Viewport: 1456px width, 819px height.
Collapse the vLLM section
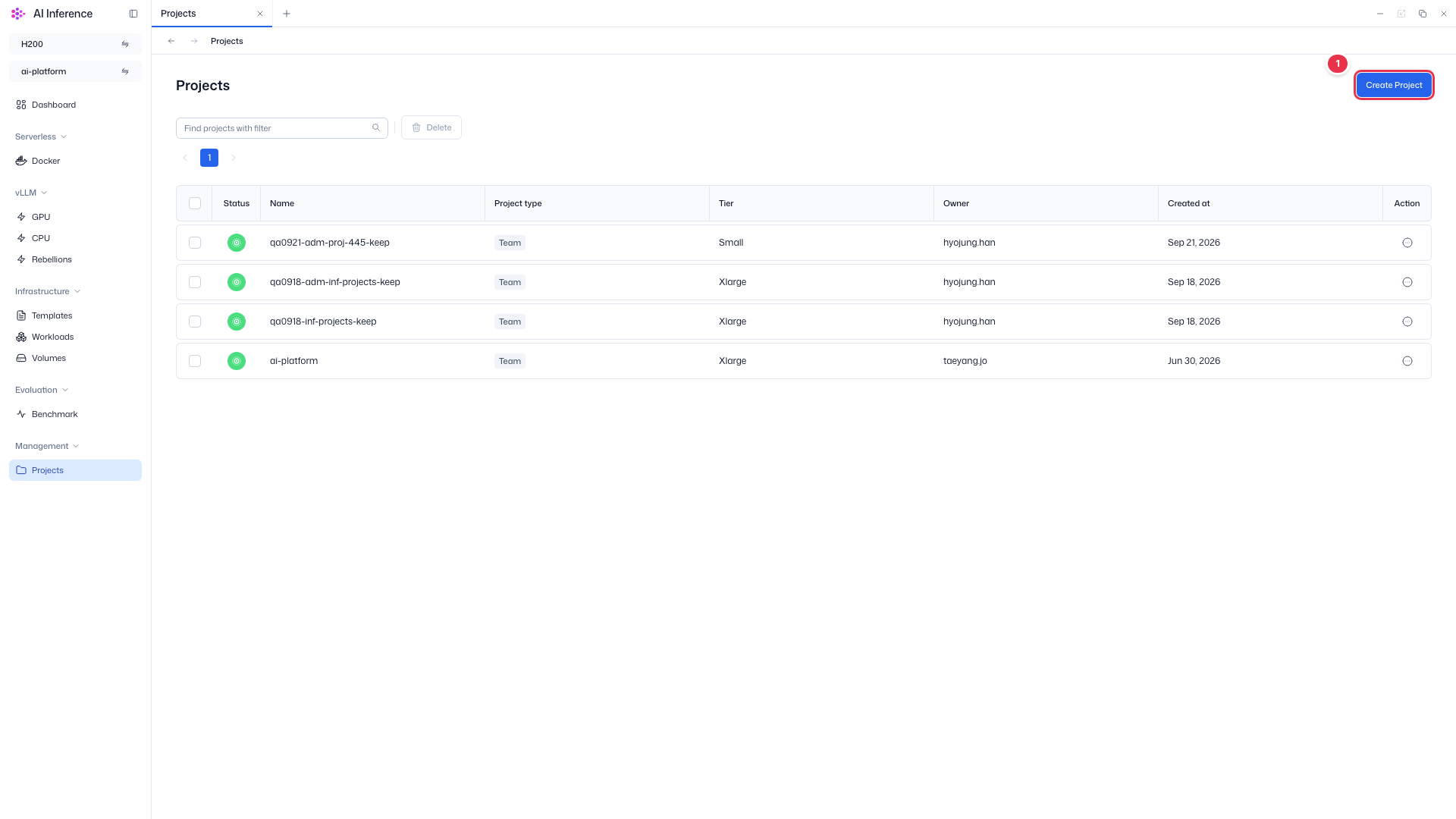tap(31, 193)
